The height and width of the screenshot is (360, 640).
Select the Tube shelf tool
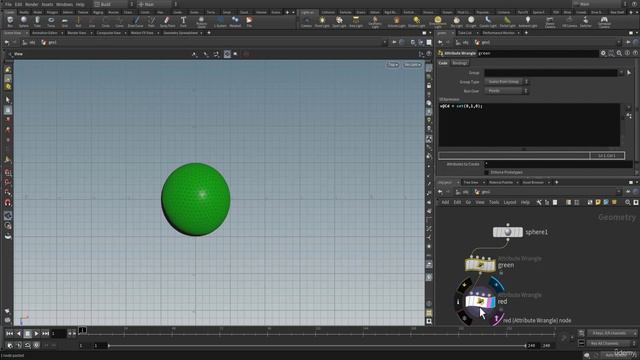(x=37, y=22)
